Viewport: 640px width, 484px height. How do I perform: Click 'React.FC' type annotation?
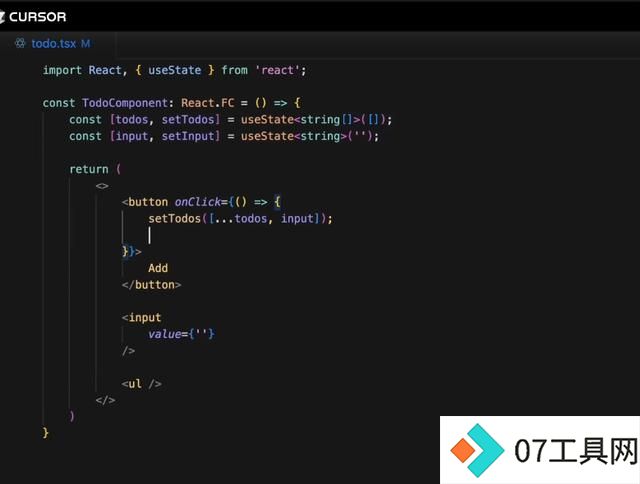pos(207,103)
